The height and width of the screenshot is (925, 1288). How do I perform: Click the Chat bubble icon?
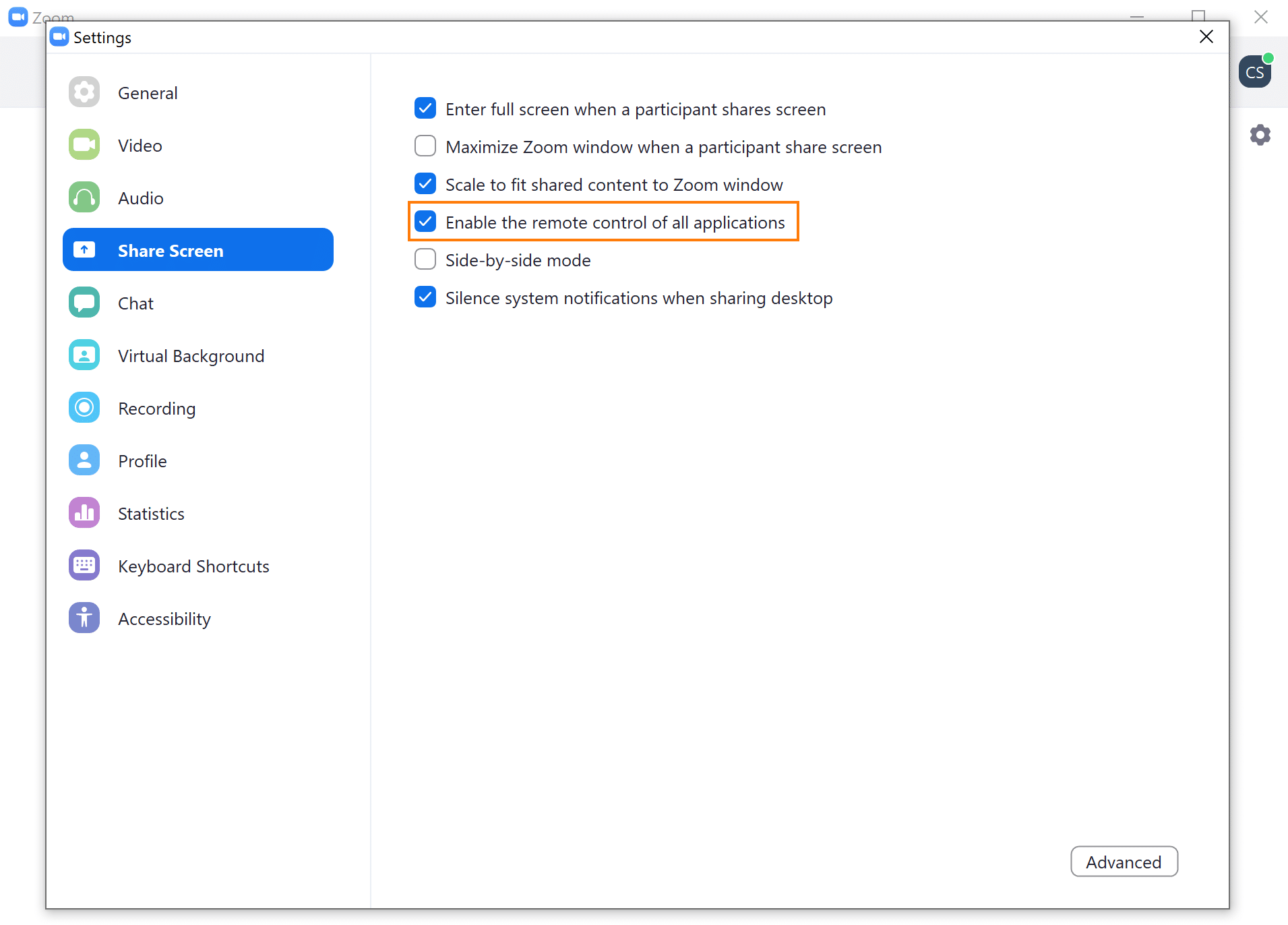84,303
